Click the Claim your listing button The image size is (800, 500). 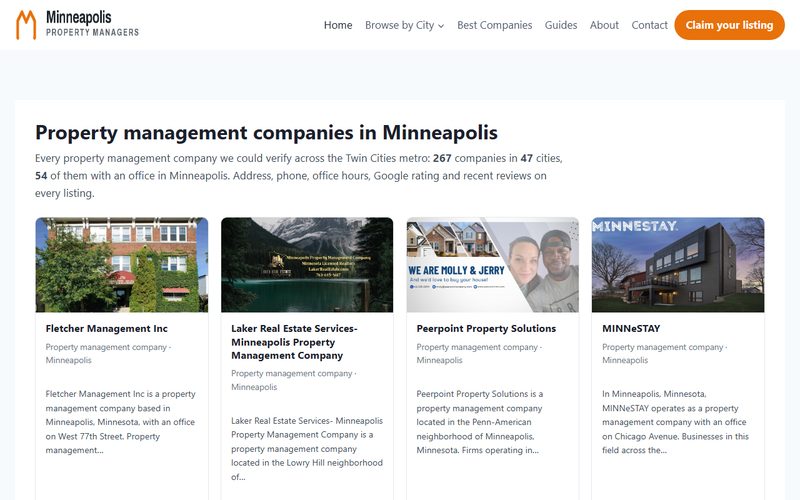click(729, 25)
